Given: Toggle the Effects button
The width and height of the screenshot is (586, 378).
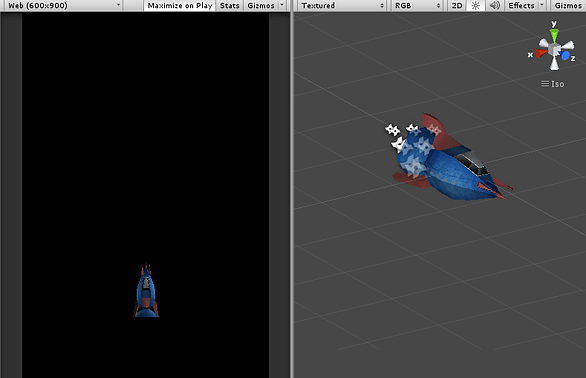Looking at the screenshot, I should tap(521, 5).
